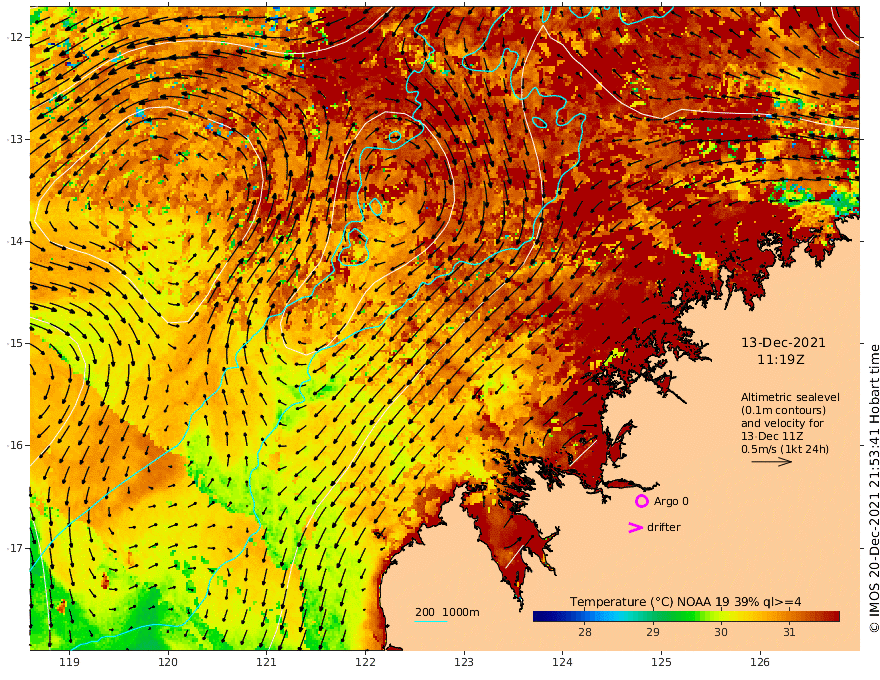Image resolution: width=880 pixels, height=680 pixels.
Task: Click the time text 11:19Z
Action: tap(781, 360)
